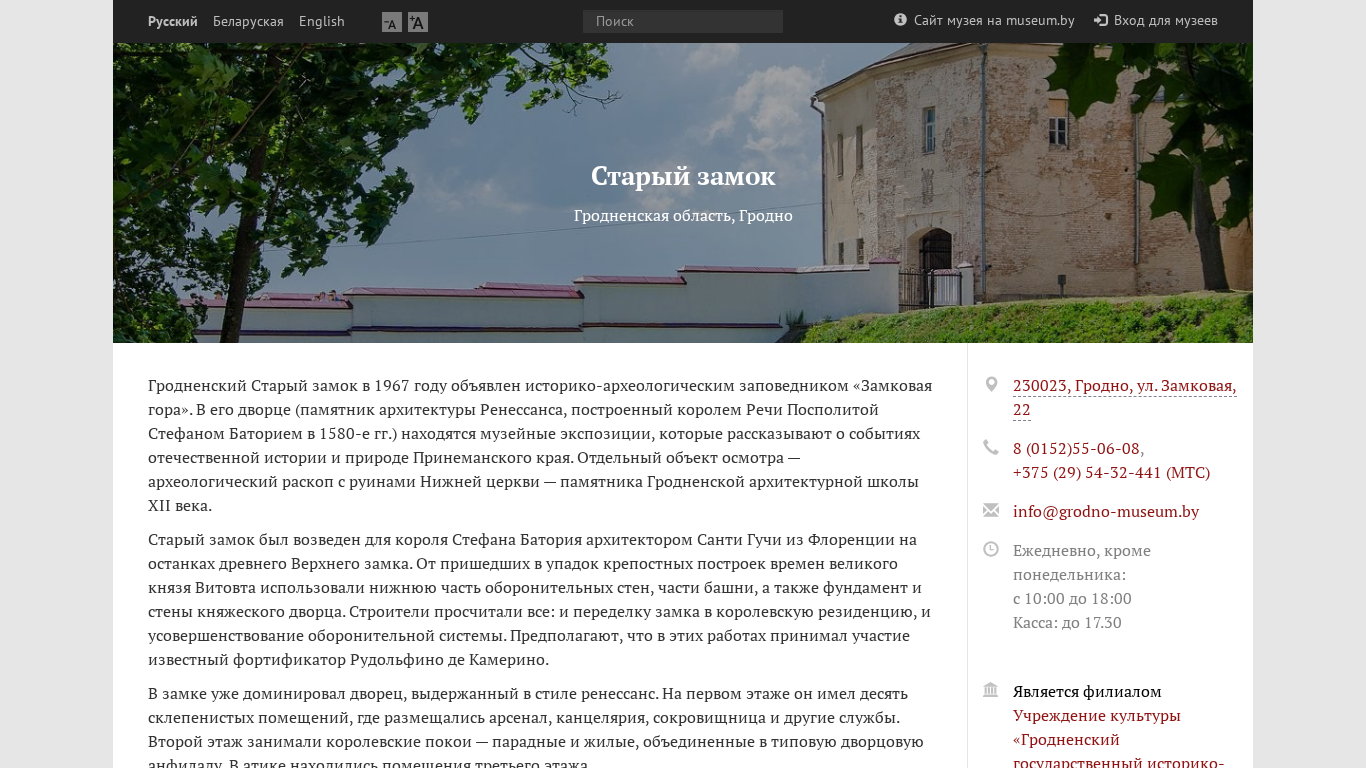
Task: Focus the 'Поиск' search field
Action: [x=683, y=21]
